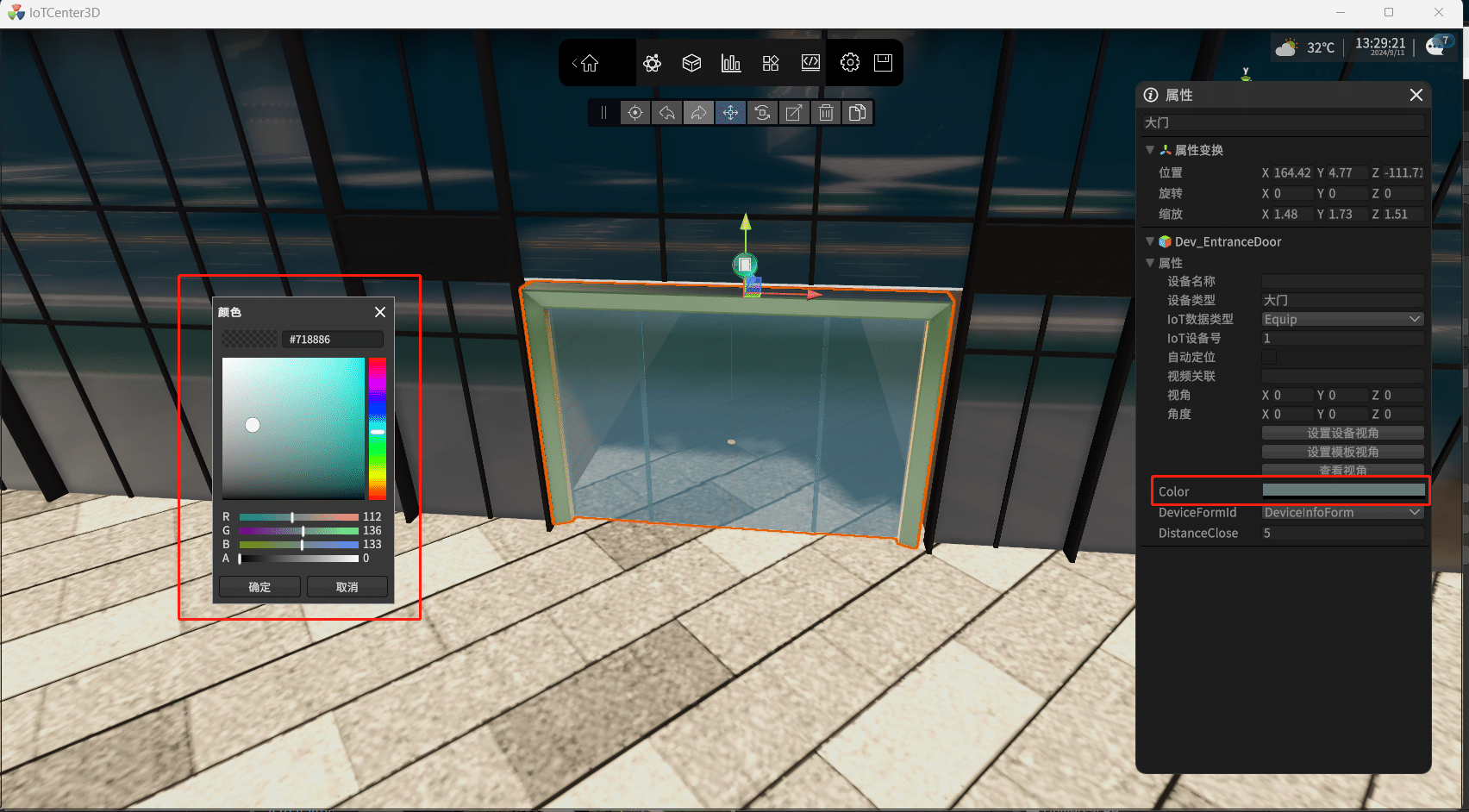The height and width of the screenshot is (812, 1469).
Task: Select the rotate tool
Action: tap(762, 113)
